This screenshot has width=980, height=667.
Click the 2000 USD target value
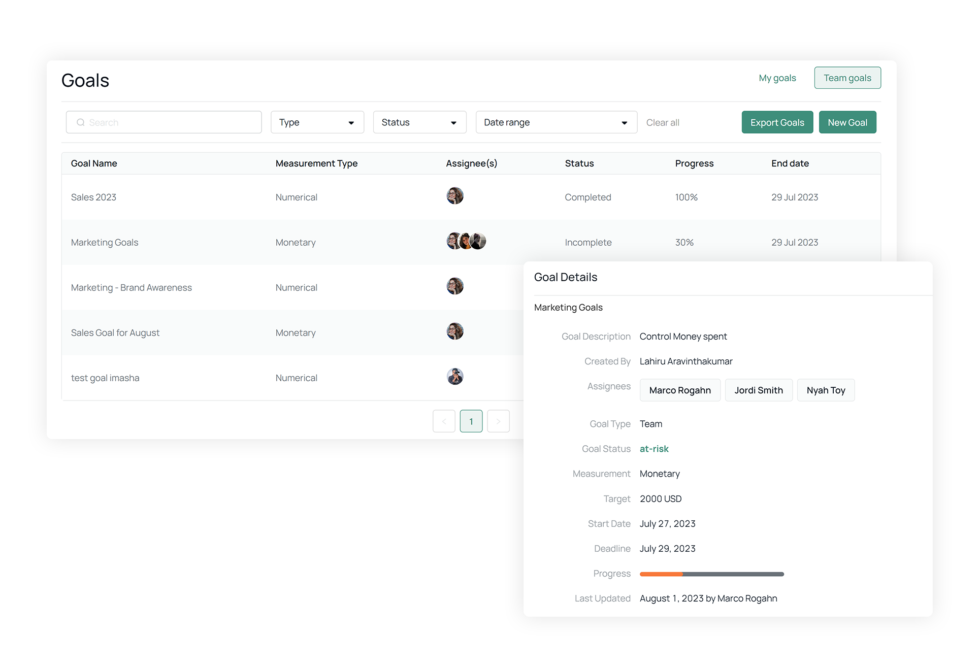coord(661,499)
